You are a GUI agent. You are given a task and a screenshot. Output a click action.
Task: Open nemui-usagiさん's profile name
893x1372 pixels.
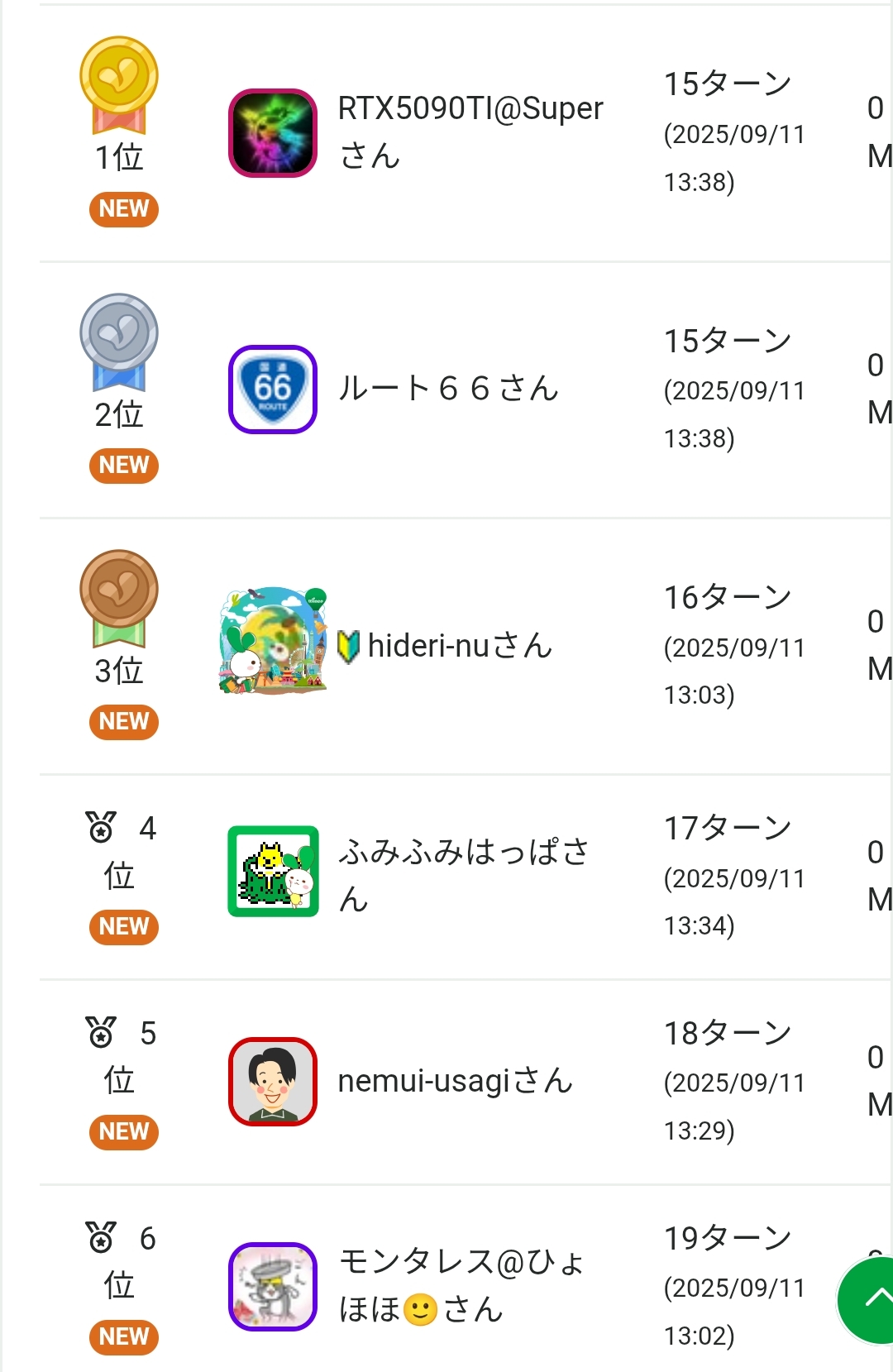click(455, 1081)
